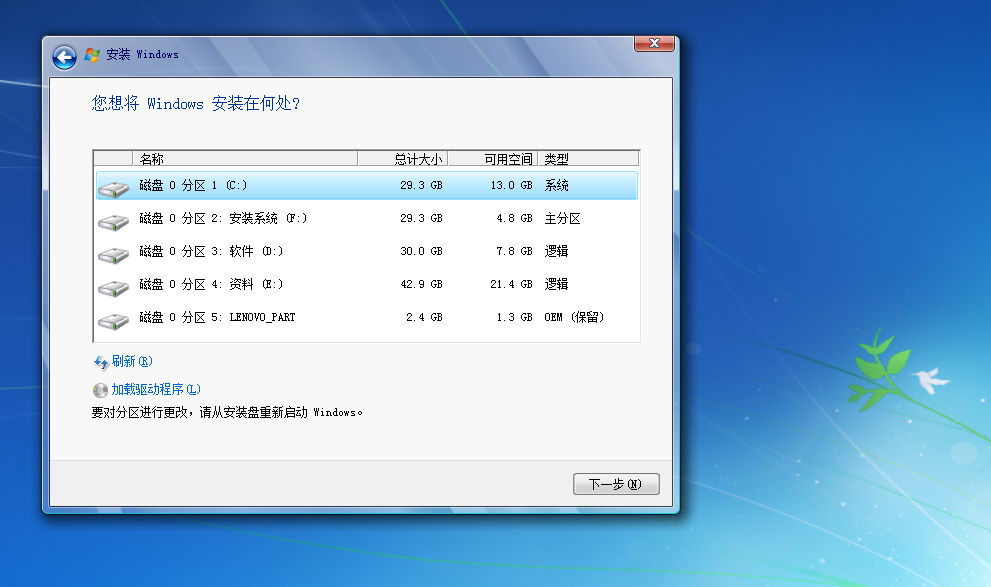This screenshot has height=587, width=991.
Task: Click the notice 要对分区进行更改 text
Action: pos(227,413)
